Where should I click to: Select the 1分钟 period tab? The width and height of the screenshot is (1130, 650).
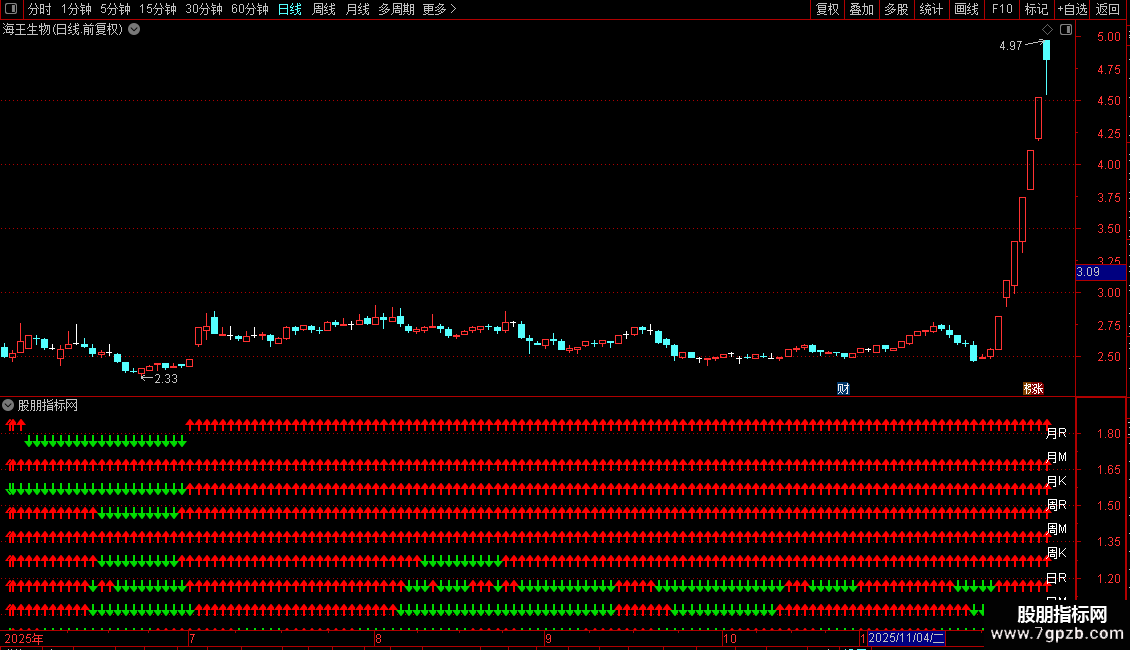[x=76, y=9]
